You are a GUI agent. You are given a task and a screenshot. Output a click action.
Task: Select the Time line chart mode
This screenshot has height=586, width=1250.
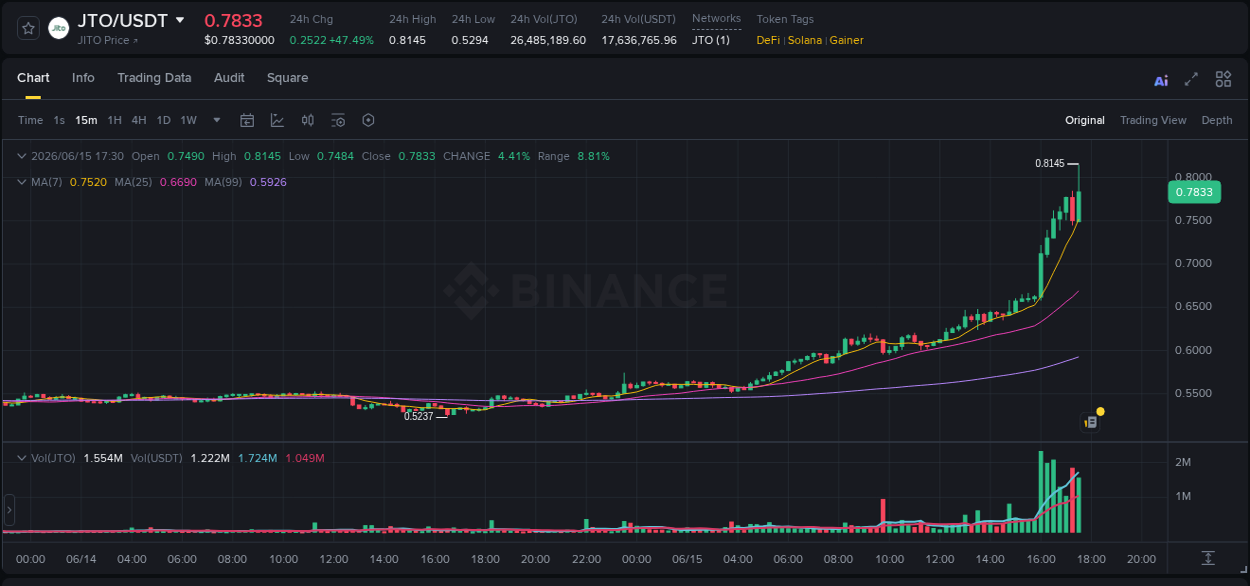click(30, 120)
